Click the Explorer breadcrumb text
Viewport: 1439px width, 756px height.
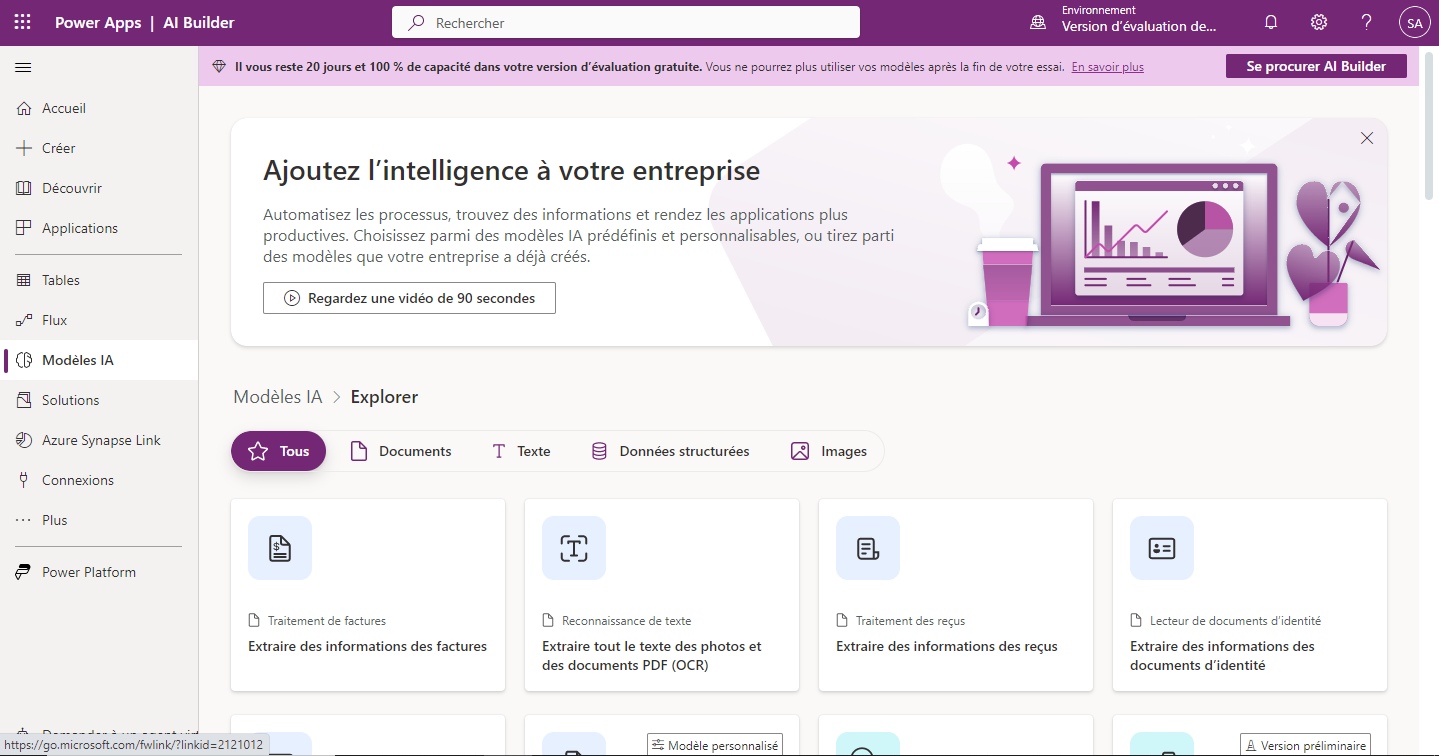(384, 397)
